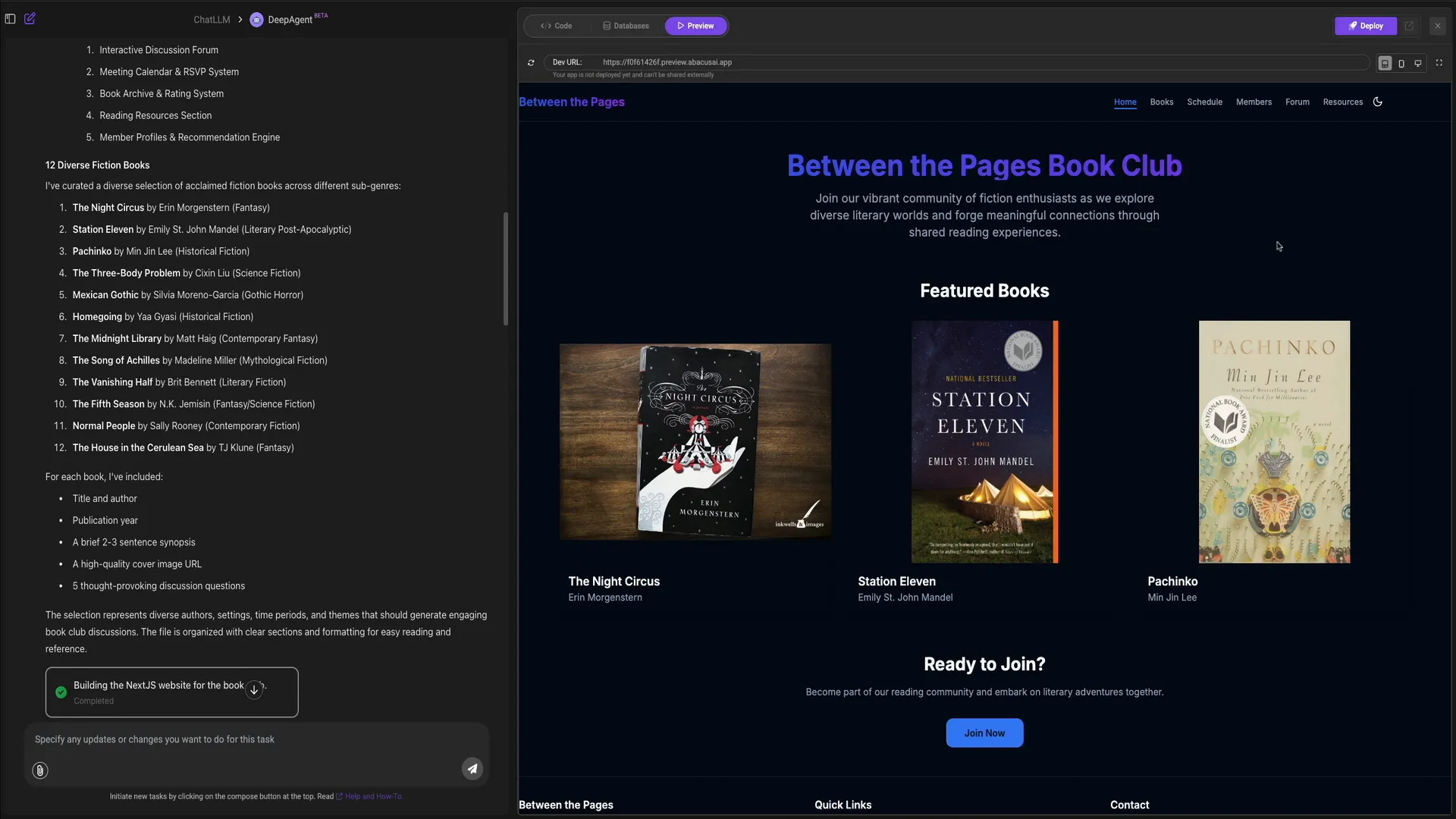
Task: Open preview in a new window icon
Action: [1409, 26]
